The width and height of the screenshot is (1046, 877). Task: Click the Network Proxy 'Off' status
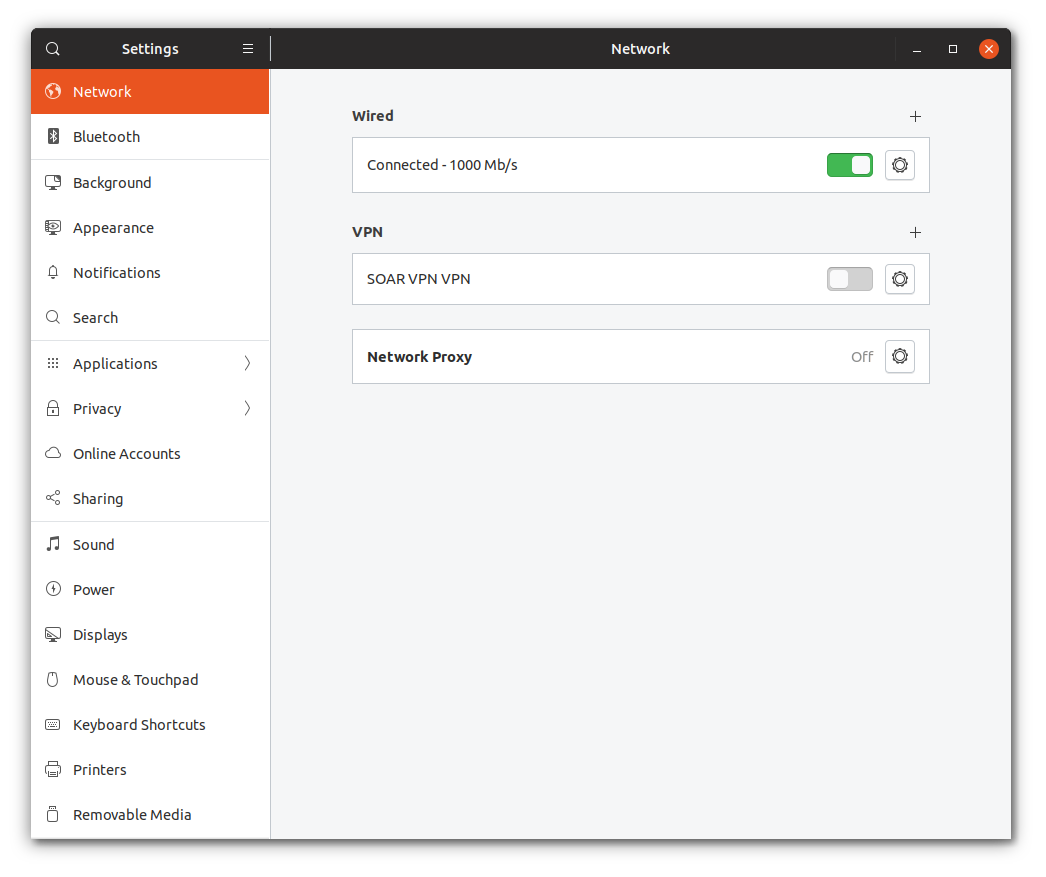(x=862, y=357)
